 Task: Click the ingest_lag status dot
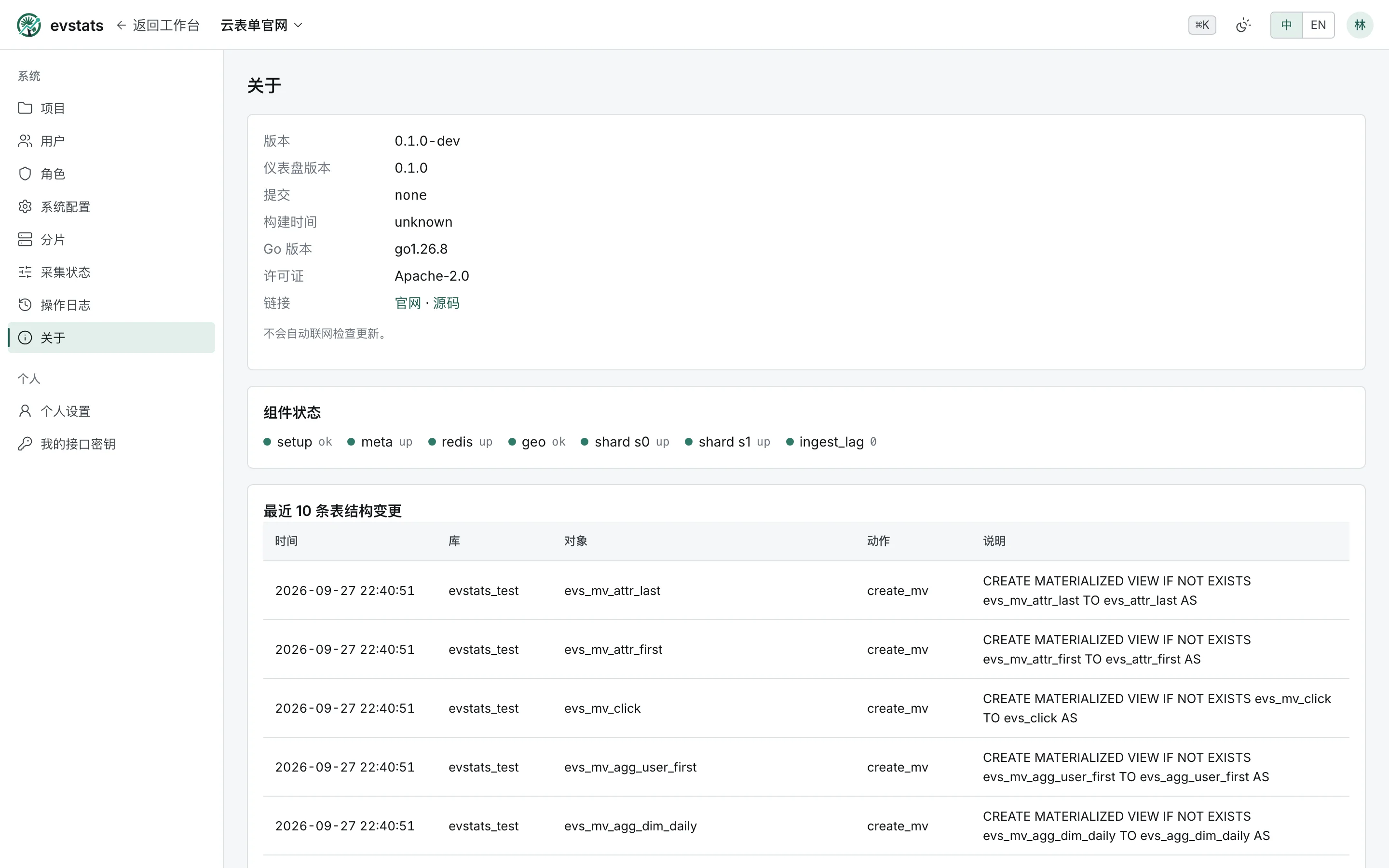pos(789,441)
